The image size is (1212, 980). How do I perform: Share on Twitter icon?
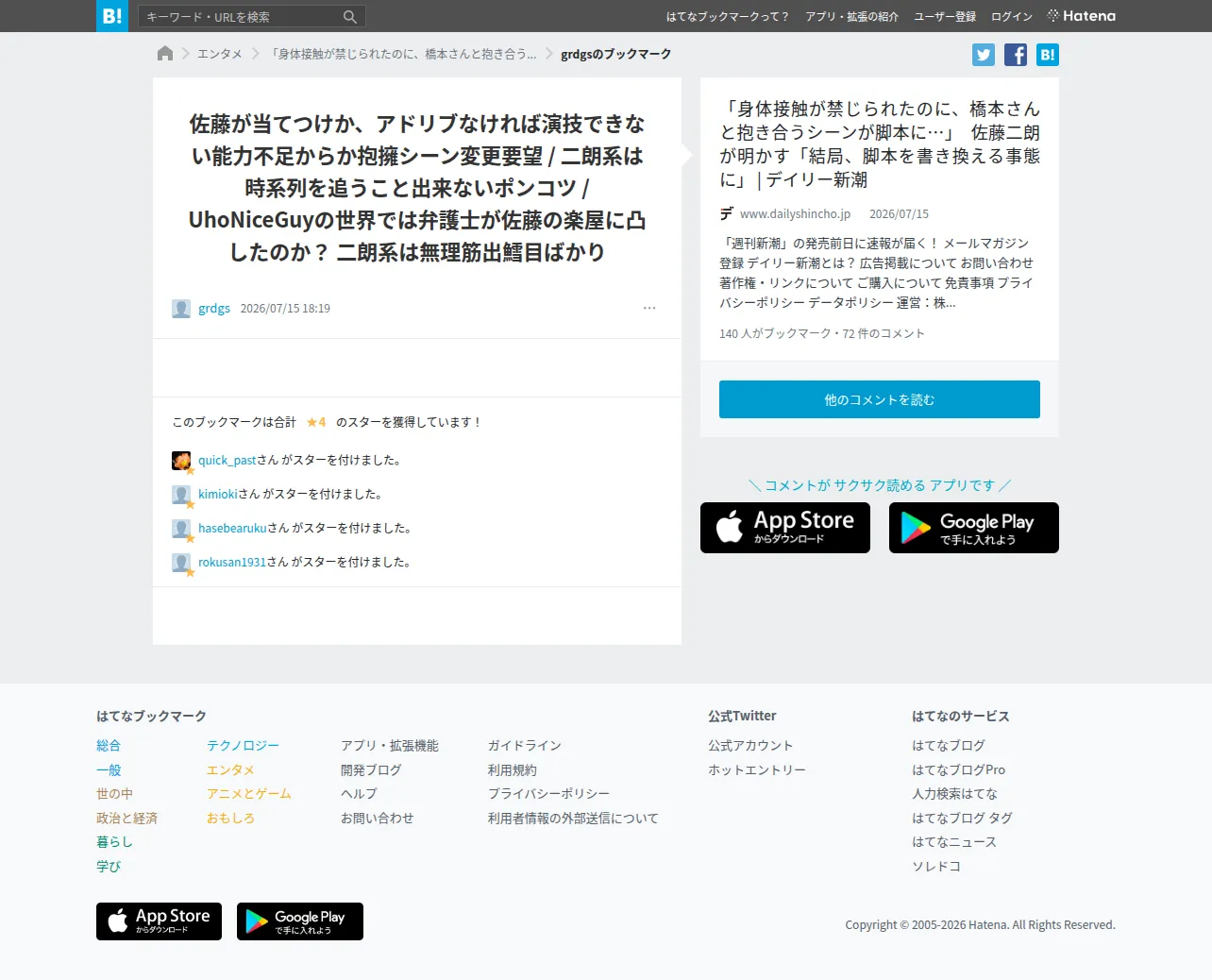tap(984, 55)
